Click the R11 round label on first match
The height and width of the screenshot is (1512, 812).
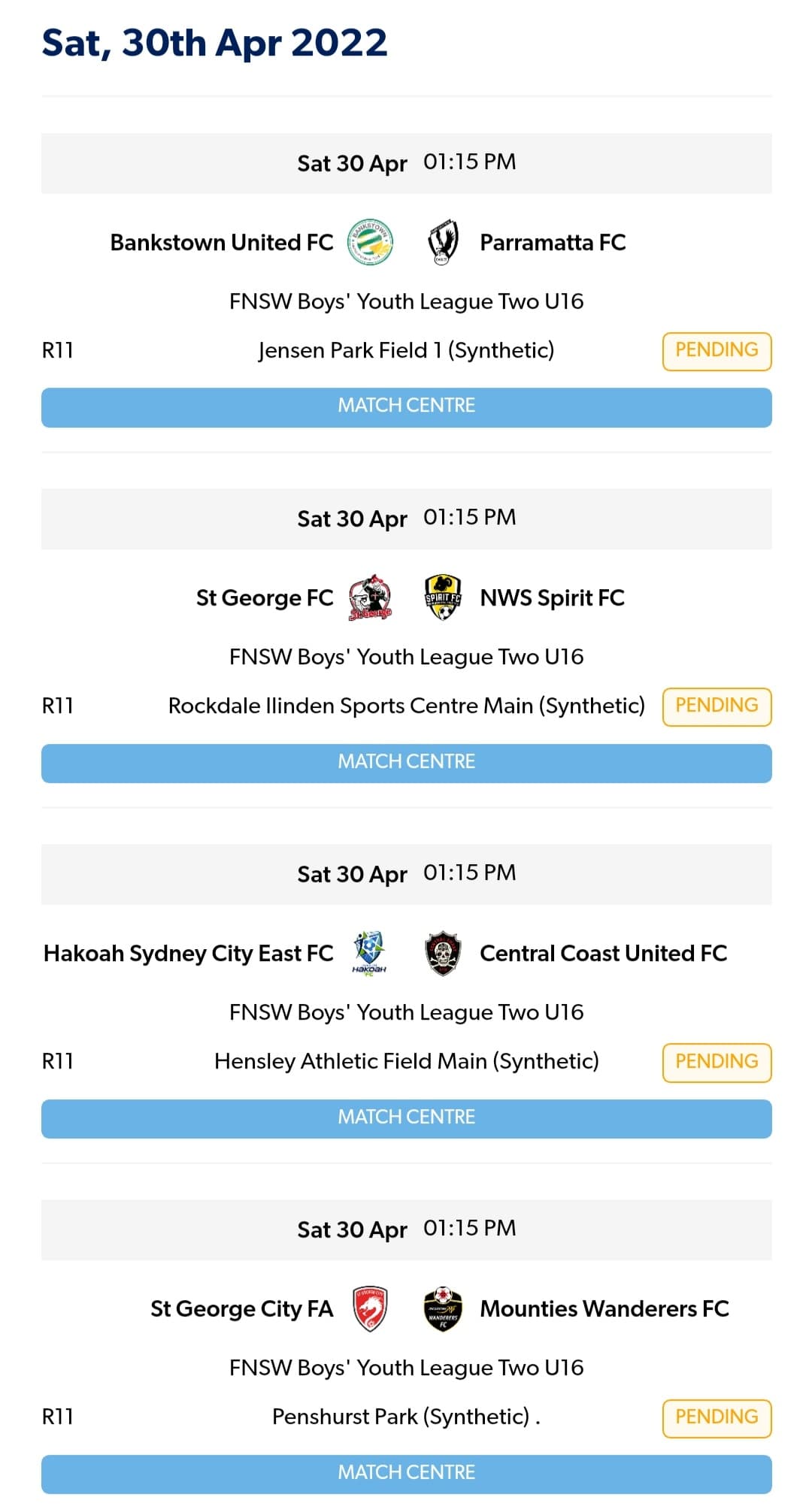point(58,350)
